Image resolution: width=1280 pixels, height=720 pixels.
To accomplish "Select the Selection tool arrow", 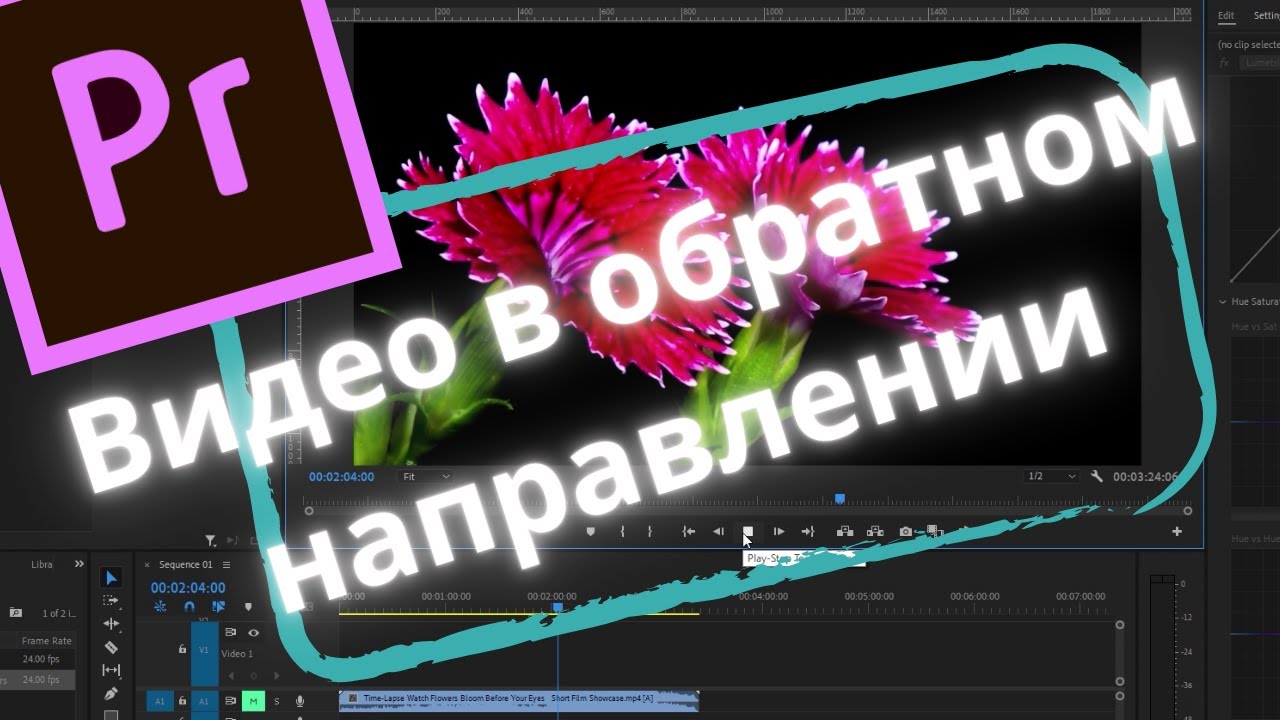I will coord(111,578).
